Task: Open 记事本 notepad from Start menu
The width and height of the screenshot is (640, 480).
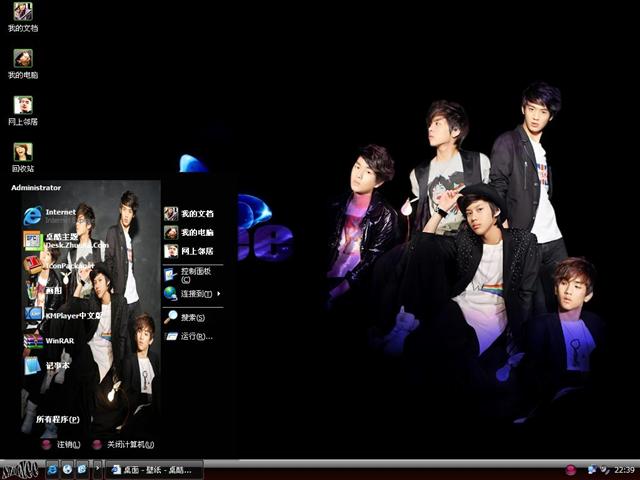Action: coord(47,366)
